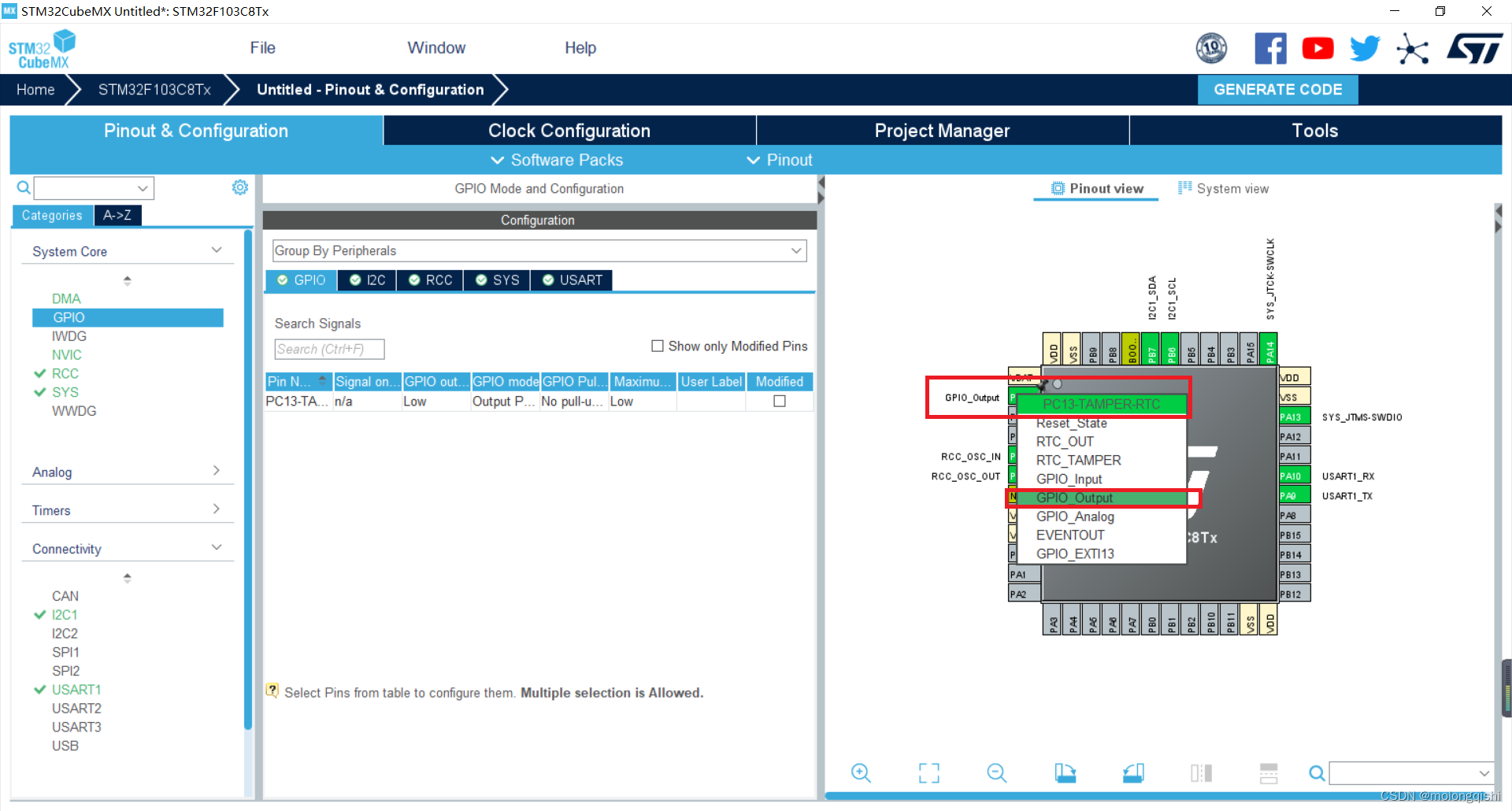Image resolution: width=1512 pixels, height=811 pixels.
Task: Switch to Project Manager tab
Action: tap(942, 131)
